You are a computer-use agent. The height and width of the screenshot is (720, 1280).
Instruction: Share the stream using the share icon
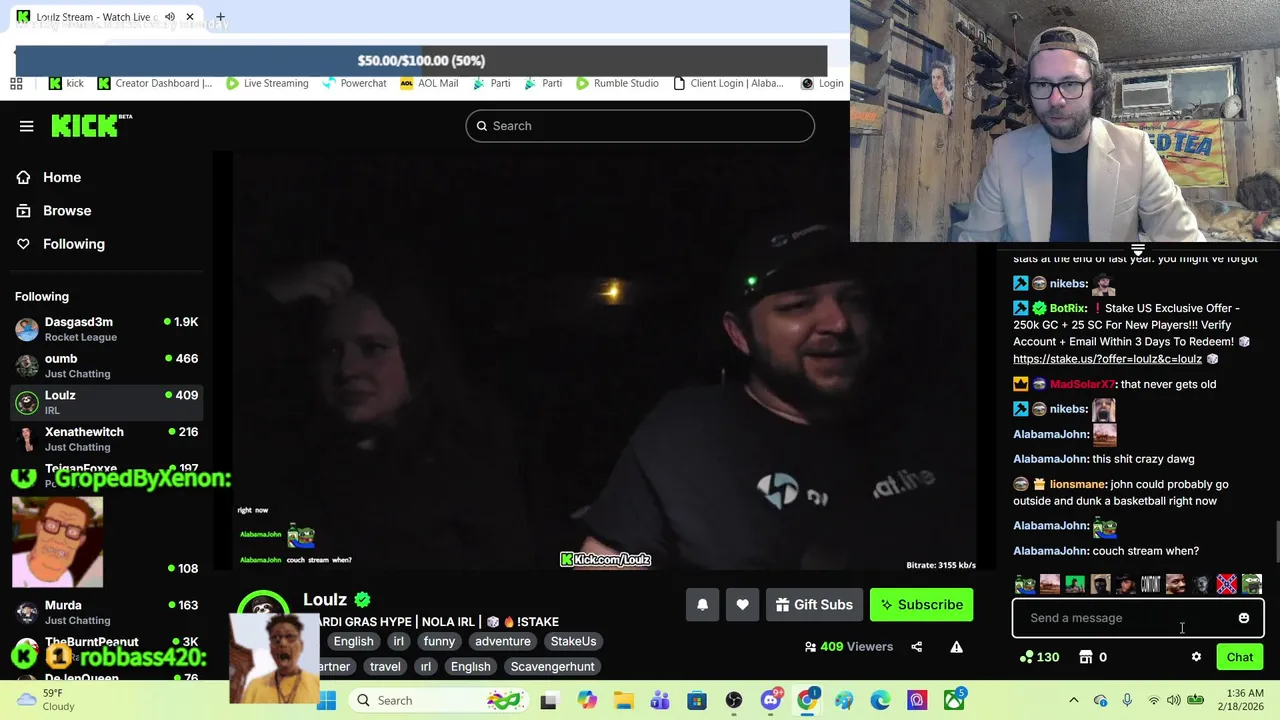pos(916,647)
